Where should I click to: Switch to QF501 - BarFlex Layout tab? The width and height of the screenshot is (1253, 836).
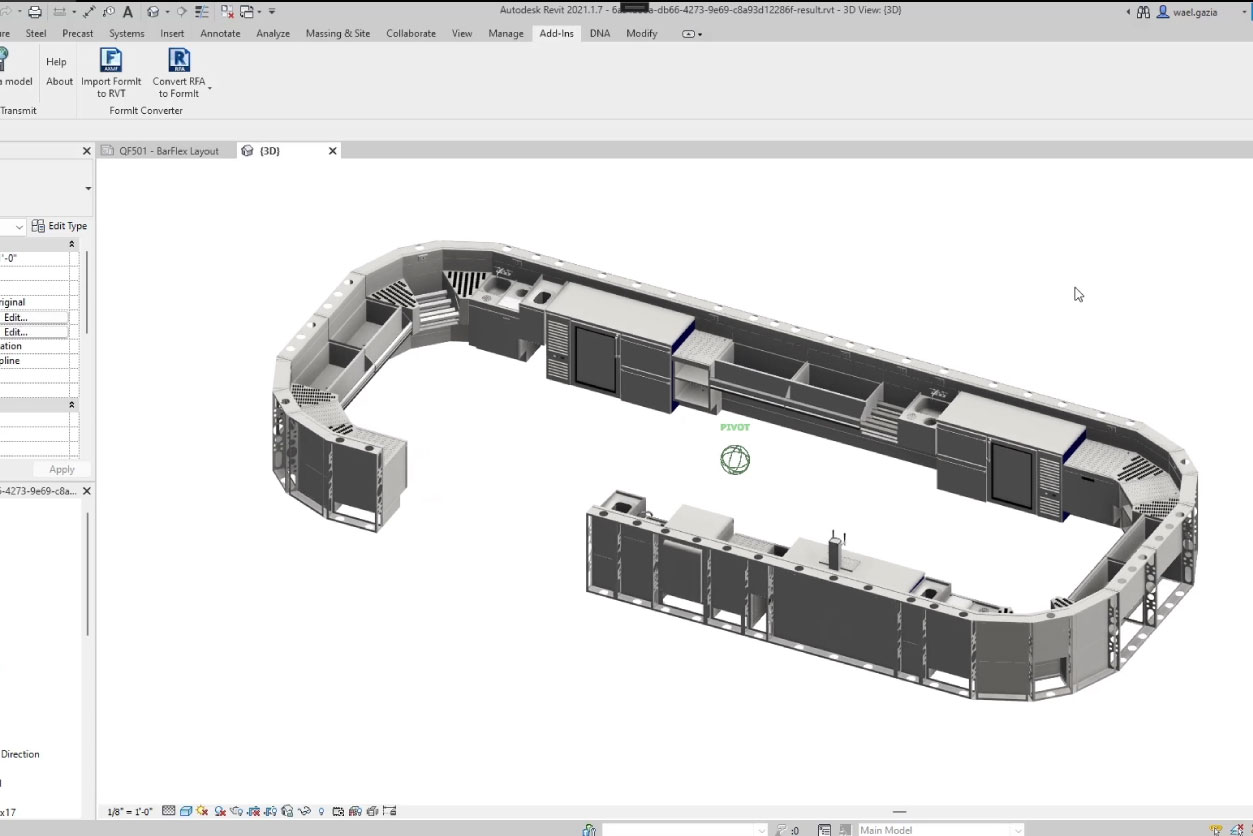pyautogui.click(x=168, y=151)
